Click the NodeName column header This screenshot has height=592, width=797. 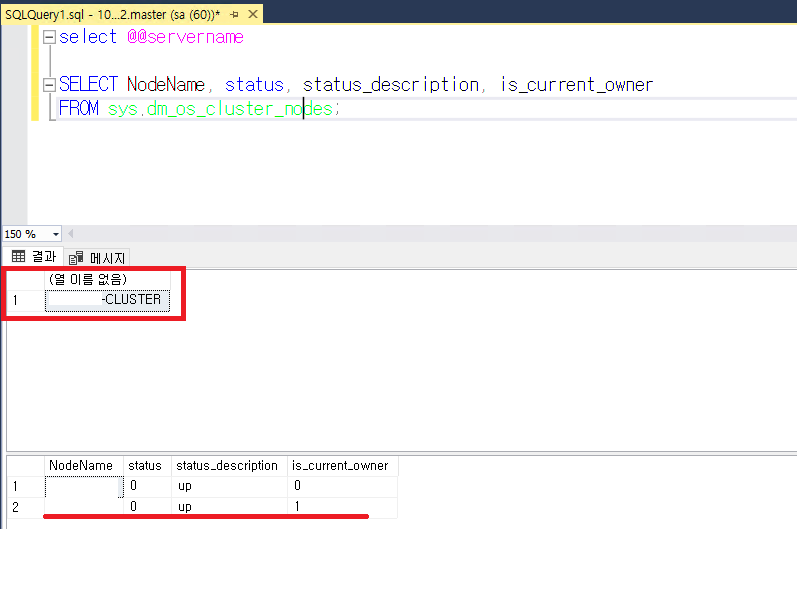(x=84, y=465)
